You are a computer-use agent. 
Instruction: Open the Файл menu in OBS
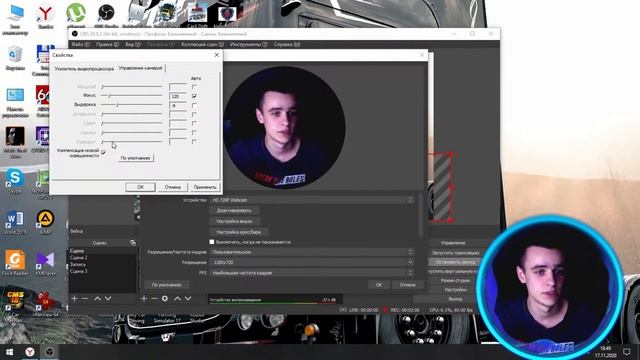coord(80,44)
